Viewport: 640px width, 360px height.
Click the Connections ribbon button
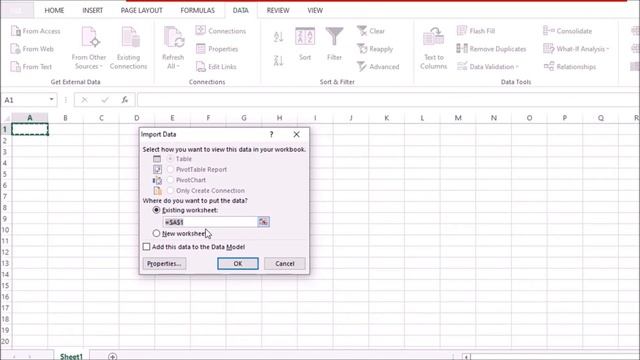pos(221,31)
